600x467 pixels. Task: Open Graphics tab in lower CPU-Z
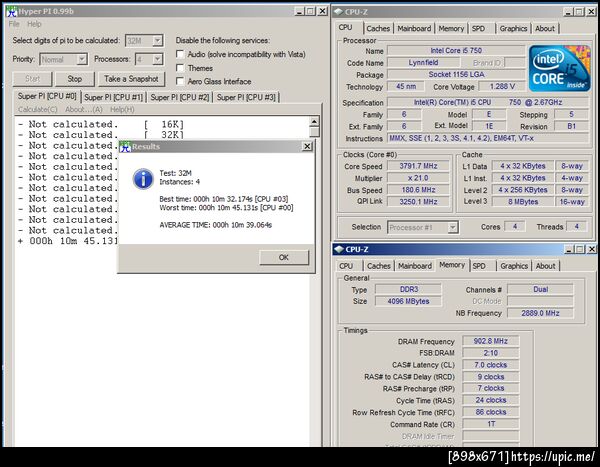pos(514,266)
